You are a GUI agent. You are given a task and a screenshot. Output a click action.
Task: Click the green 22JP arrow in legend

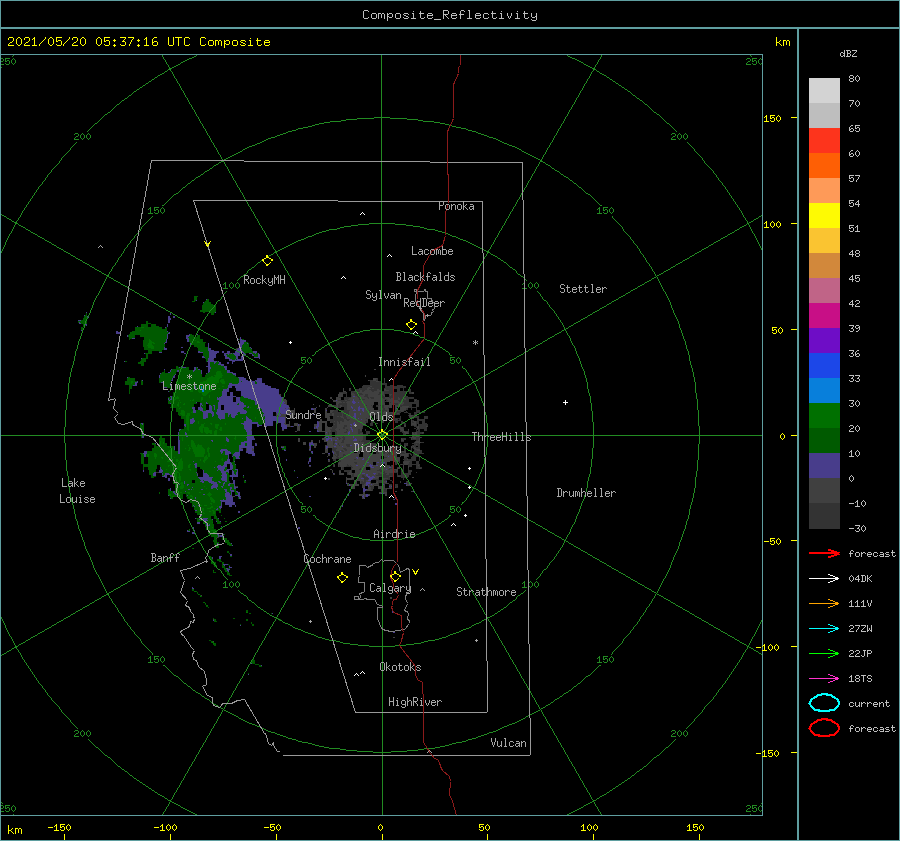pos(824,653)
